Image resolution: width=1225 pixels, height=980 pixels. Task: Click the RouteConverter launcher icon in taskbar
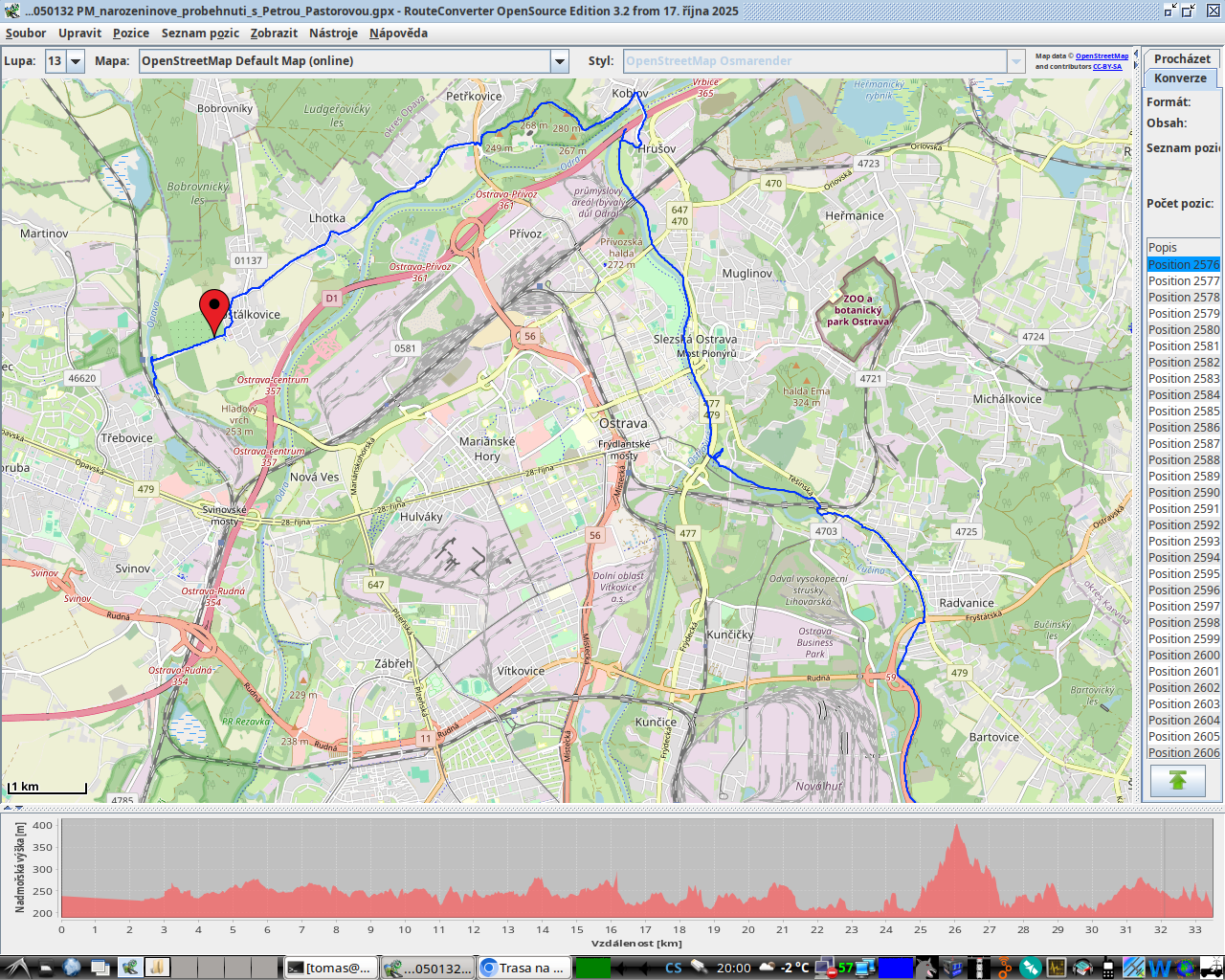(128, 968)
